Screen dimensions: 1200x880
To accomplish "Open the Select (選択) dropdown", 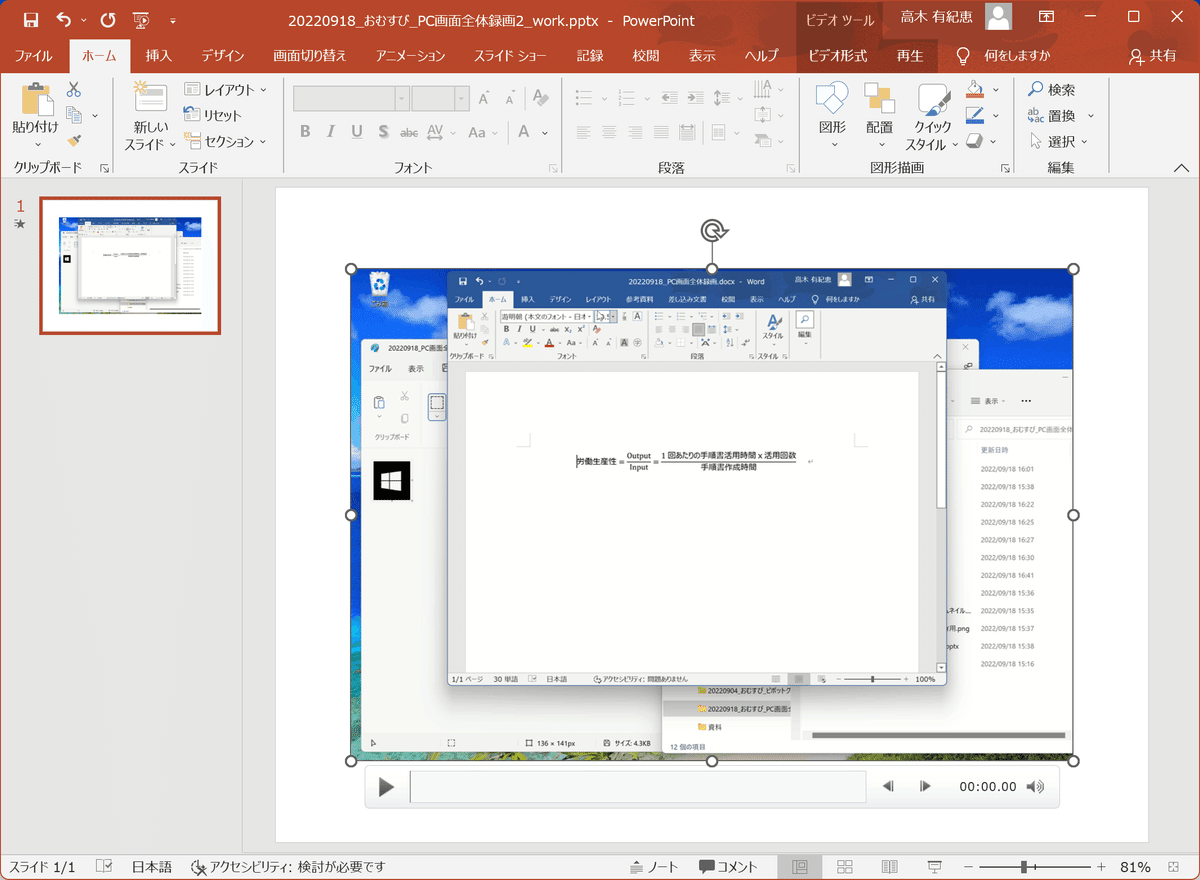I will [1058, 142].
